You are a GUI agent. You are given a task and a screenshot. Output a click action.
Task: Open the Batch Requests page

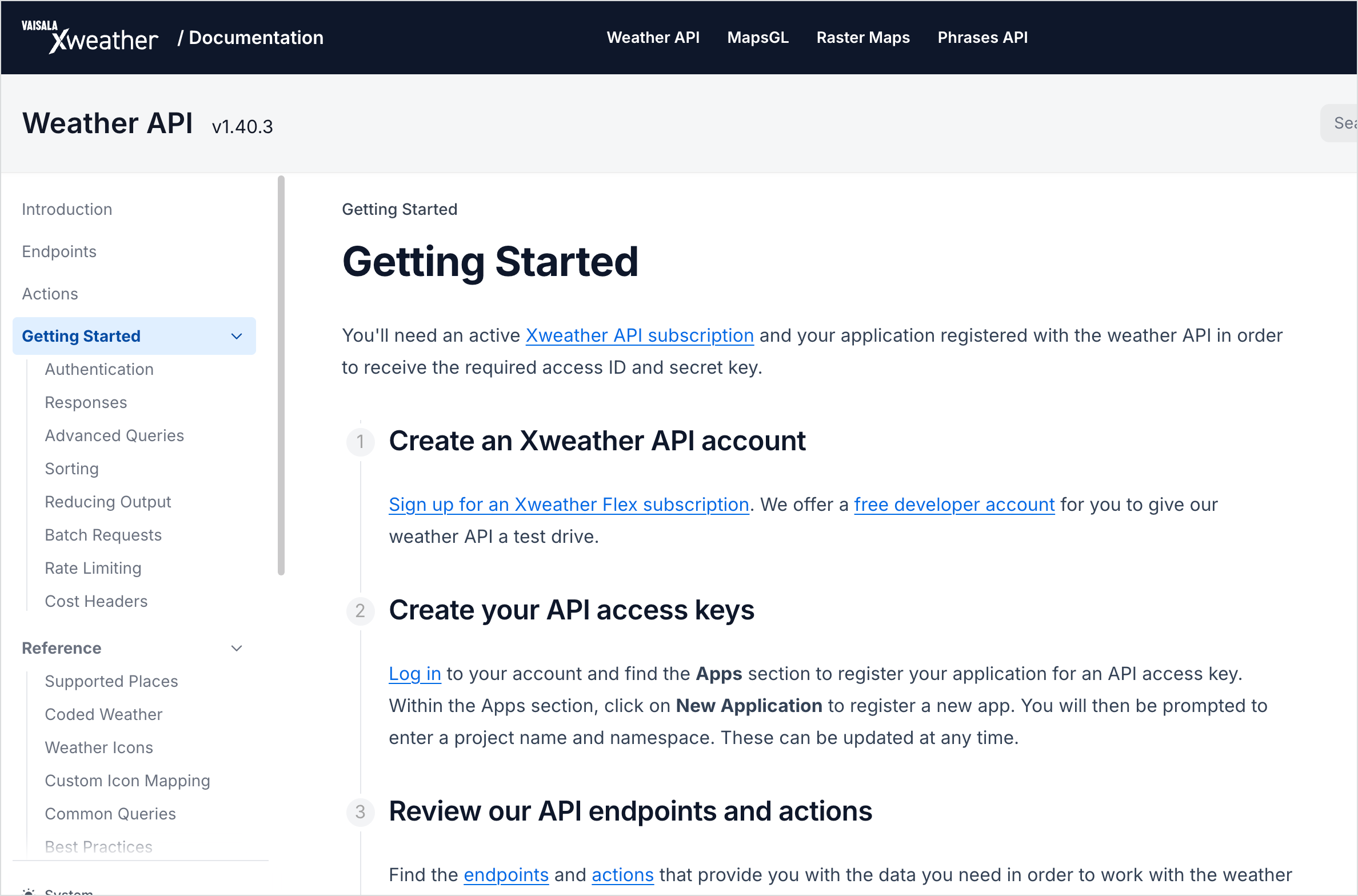point(103,535)
